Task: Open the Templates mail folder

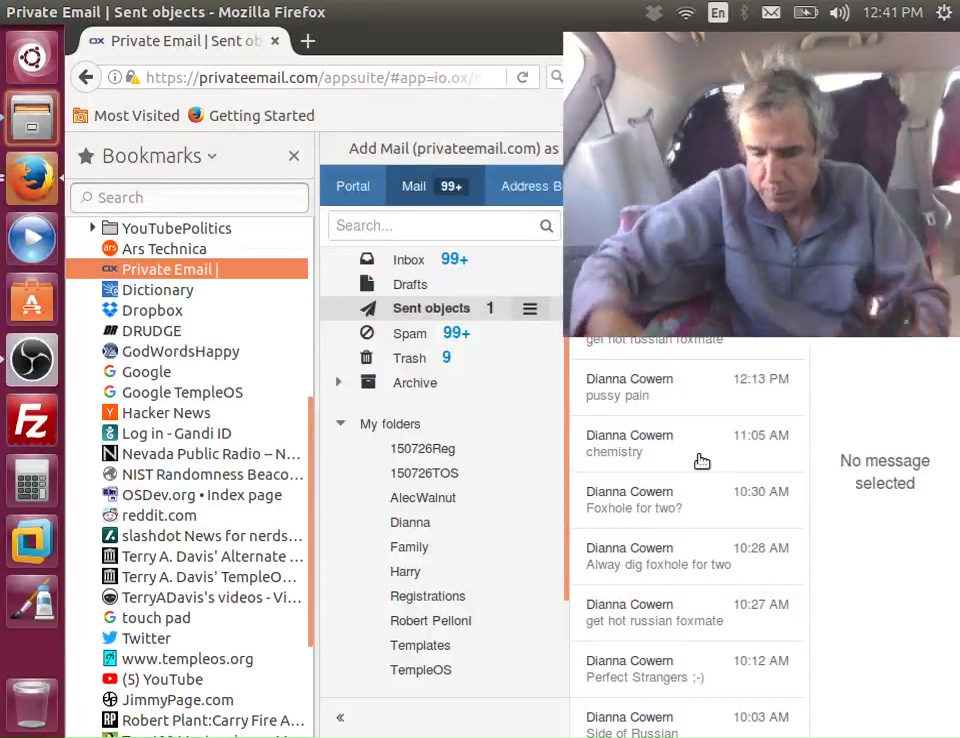Action: 420,646
